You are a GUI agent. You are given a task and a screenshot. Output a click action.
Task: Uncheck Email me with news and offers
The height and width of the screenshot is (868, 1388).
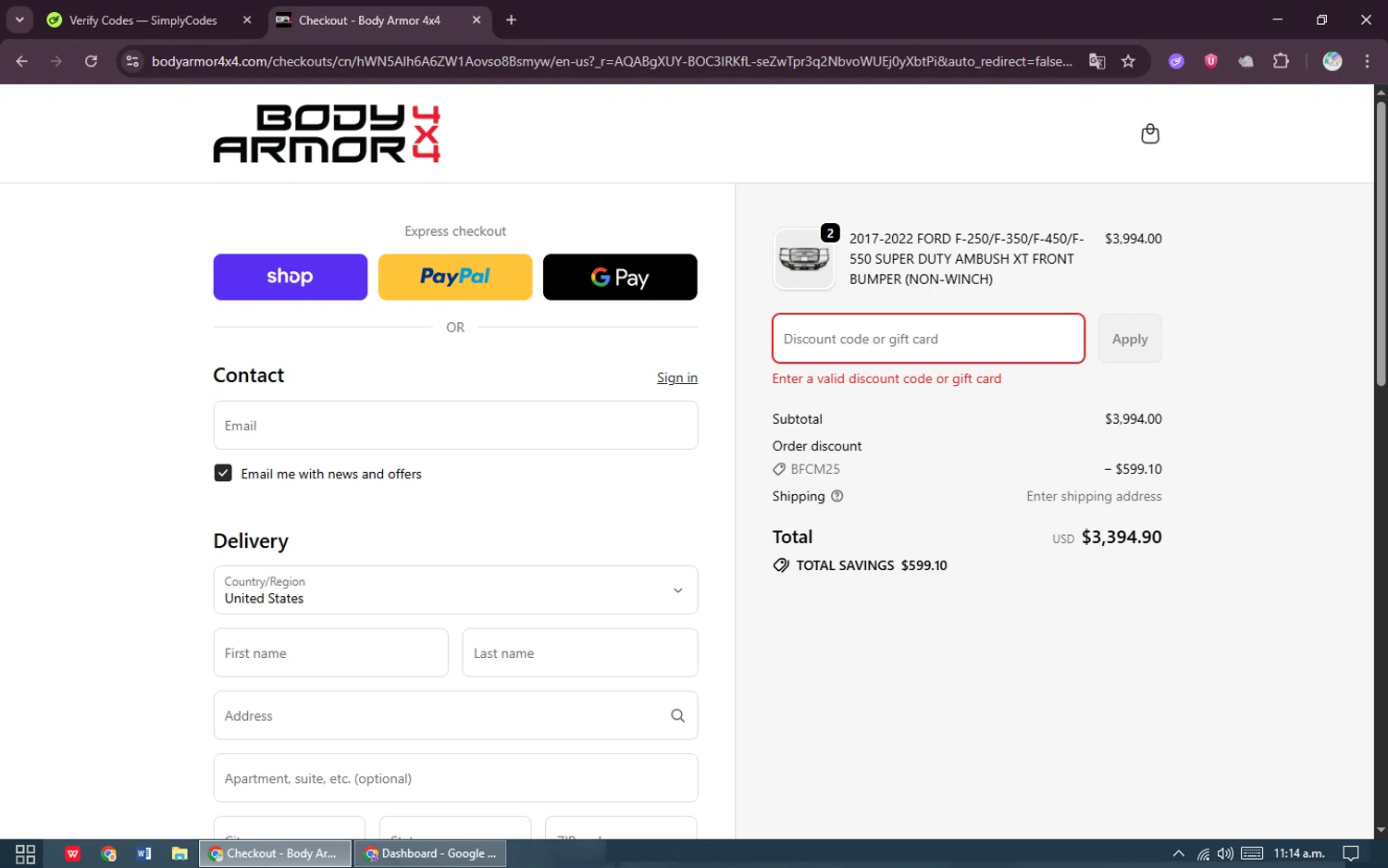(x=223, y=473)
